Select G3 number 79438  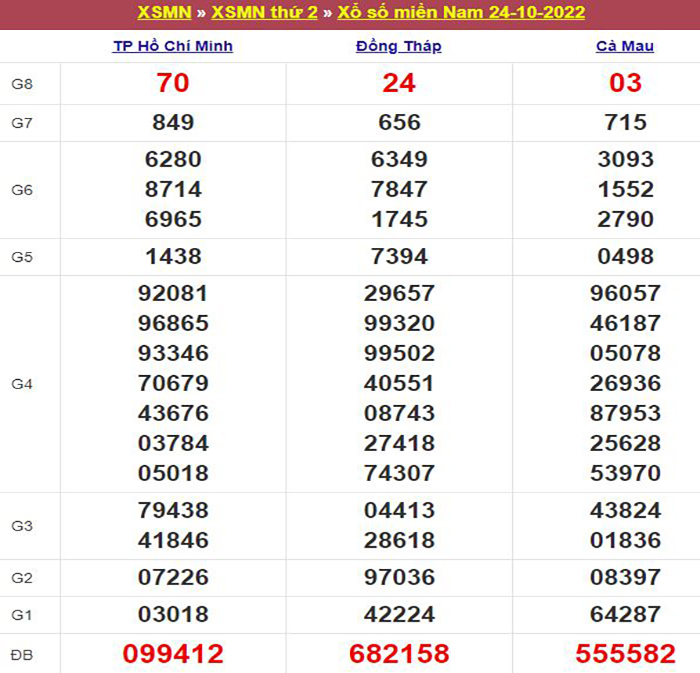point(173,510)
